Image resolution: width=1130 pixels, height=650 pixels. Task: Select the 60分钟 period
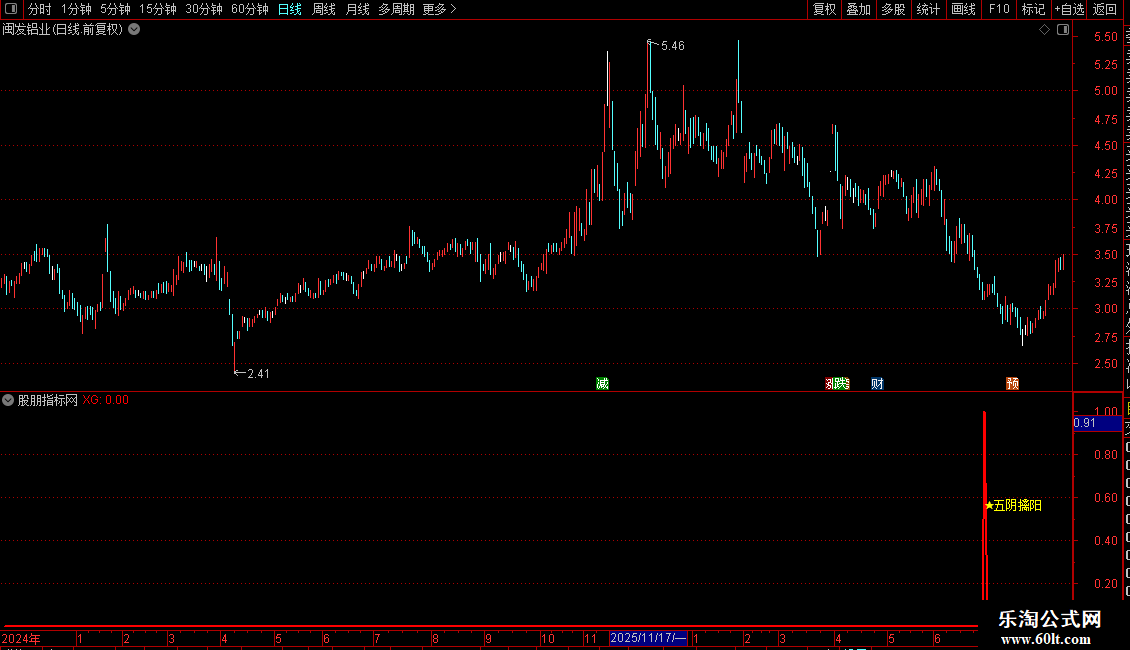coord(249,9)
